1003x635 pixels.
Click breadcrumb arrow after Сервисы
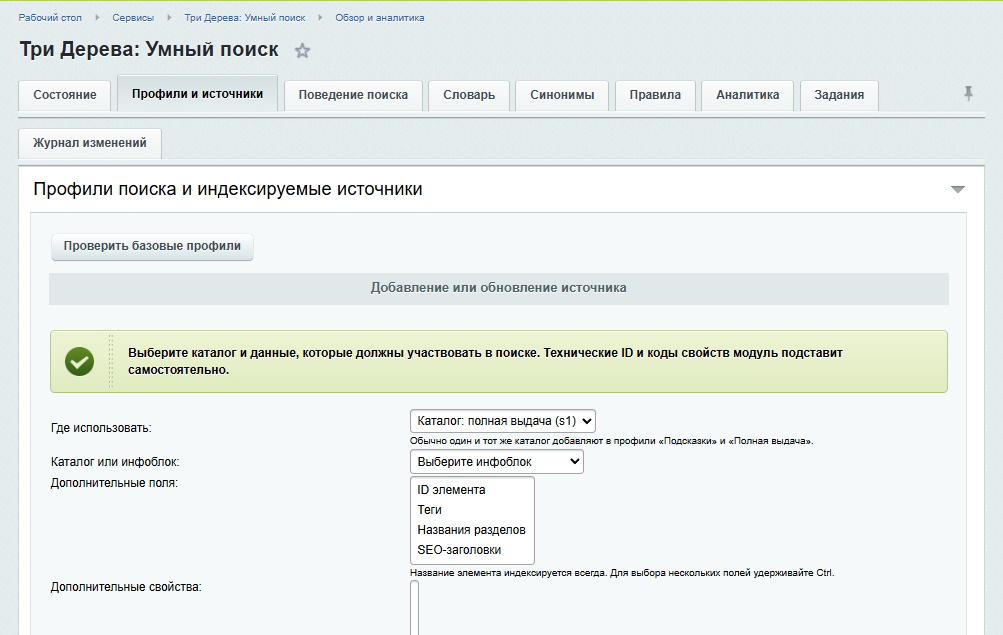[170, 18]
